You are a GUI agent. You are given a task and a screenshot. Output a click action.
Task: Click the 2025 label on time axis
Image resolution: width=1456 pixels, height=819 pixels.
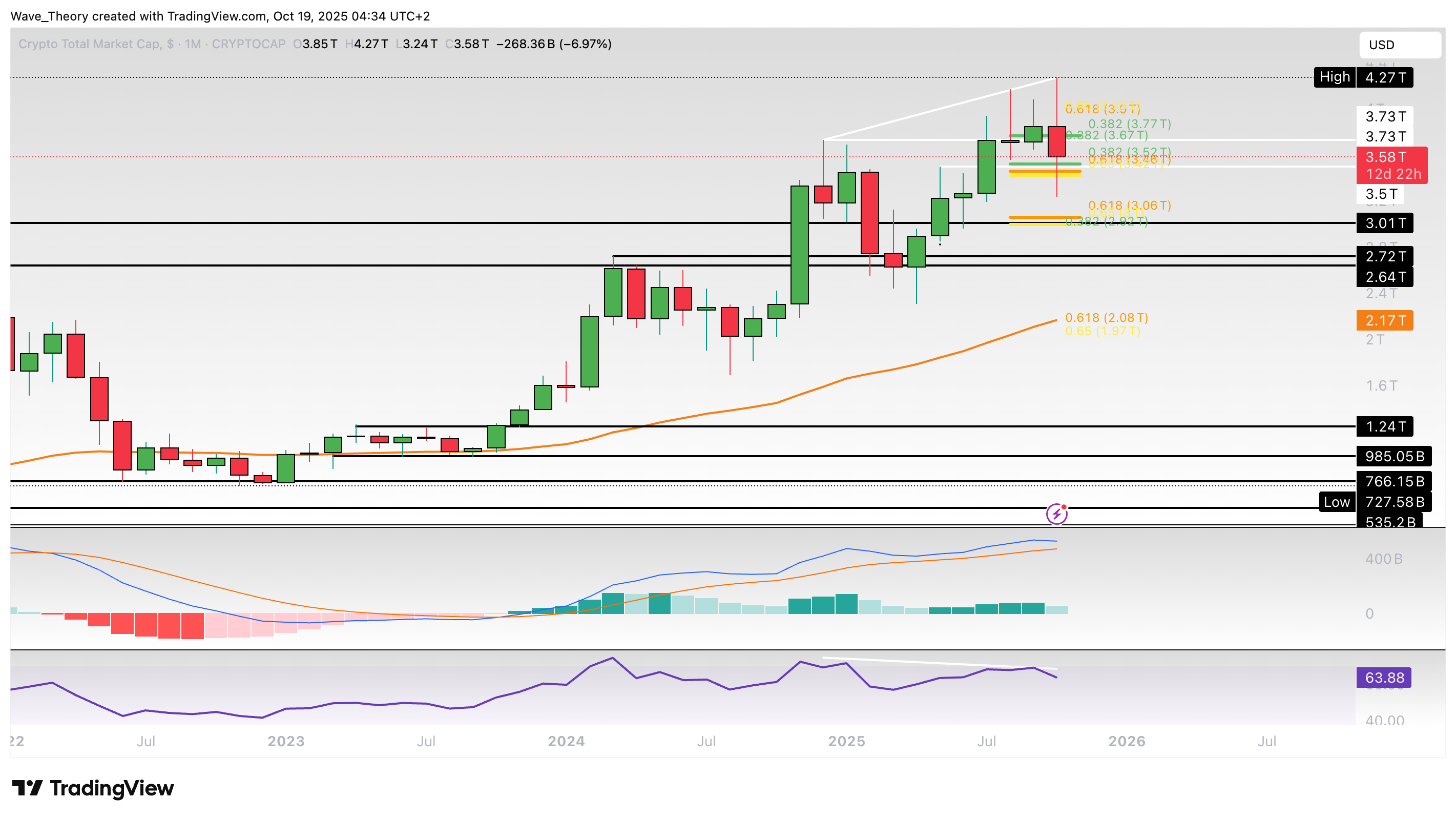846,741
